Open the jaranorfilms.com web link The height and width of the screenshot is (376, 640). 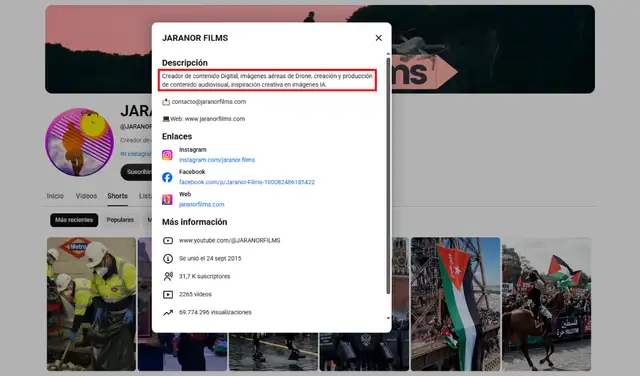pyautogui.click(x=201, y=205)
